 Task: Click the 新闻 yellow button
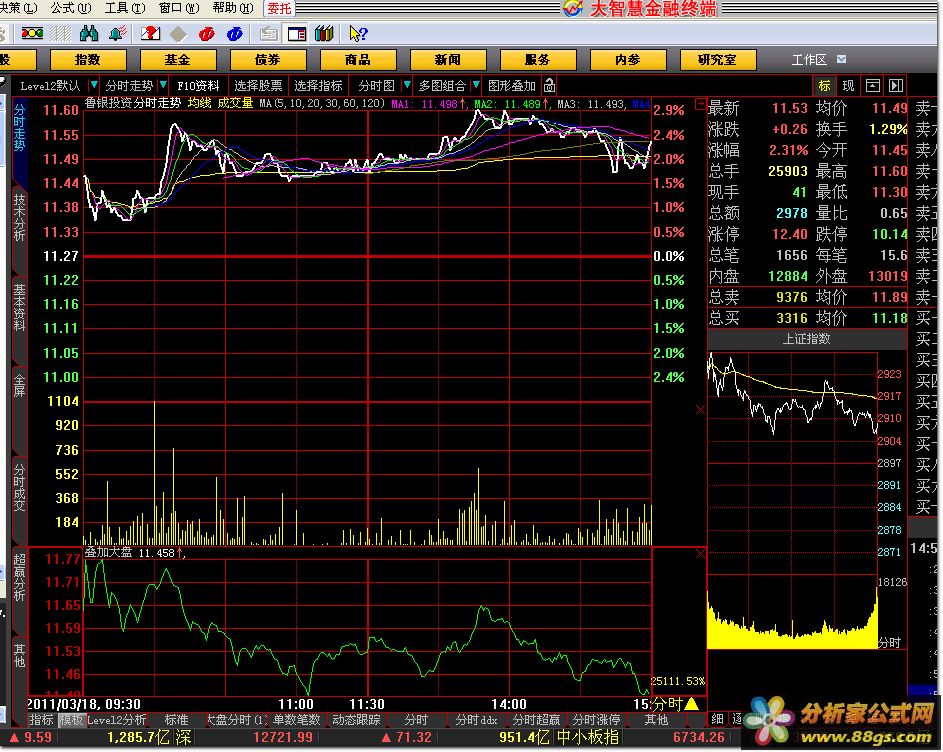pyautogui.click(x=447, y=60)
